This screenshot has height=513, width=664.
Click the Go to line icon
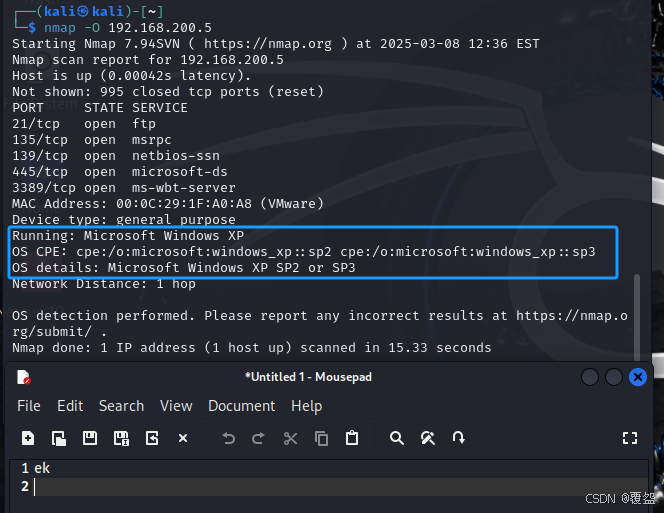click(x=459, y=438)
